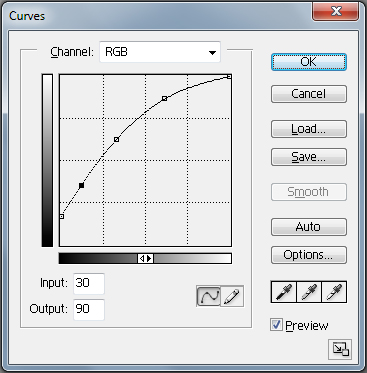Viewport: 367px width, 373px height.
Task: Toggle the curves grid size icon
Action: coord(340,349)
